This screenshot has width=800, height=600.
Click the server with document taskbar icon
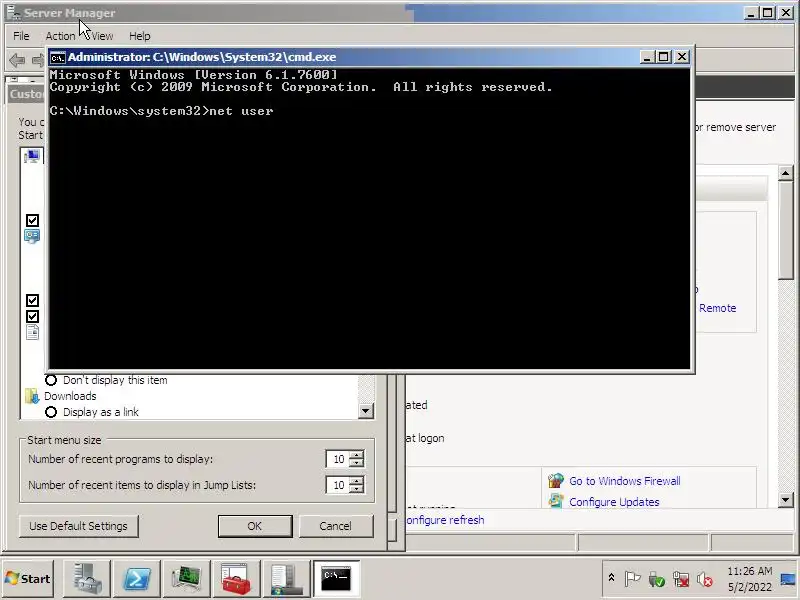tap(286, 579)
